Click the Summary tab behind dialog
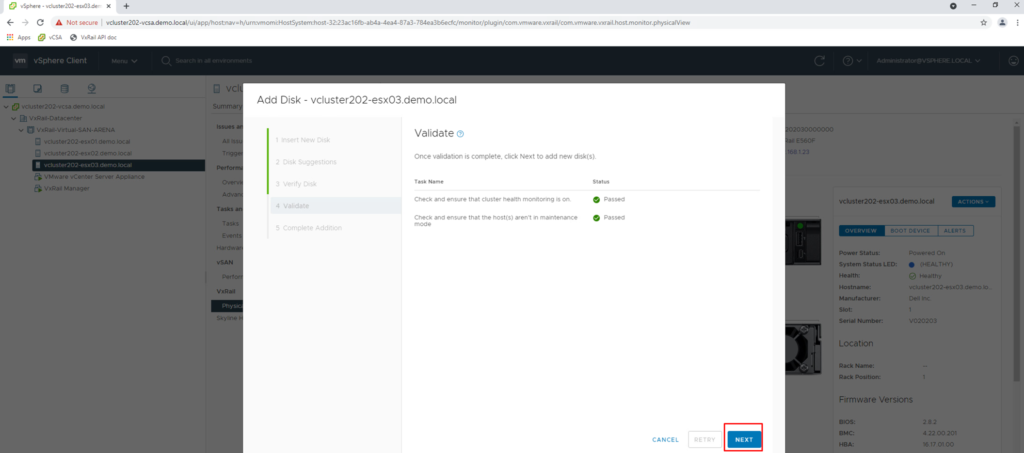 226,106
